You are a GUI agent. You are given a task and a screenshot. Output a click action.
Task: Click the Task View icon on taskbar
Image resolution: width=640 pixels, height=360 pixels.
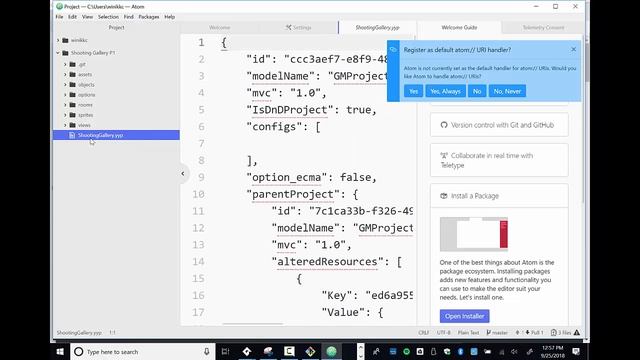225,351
